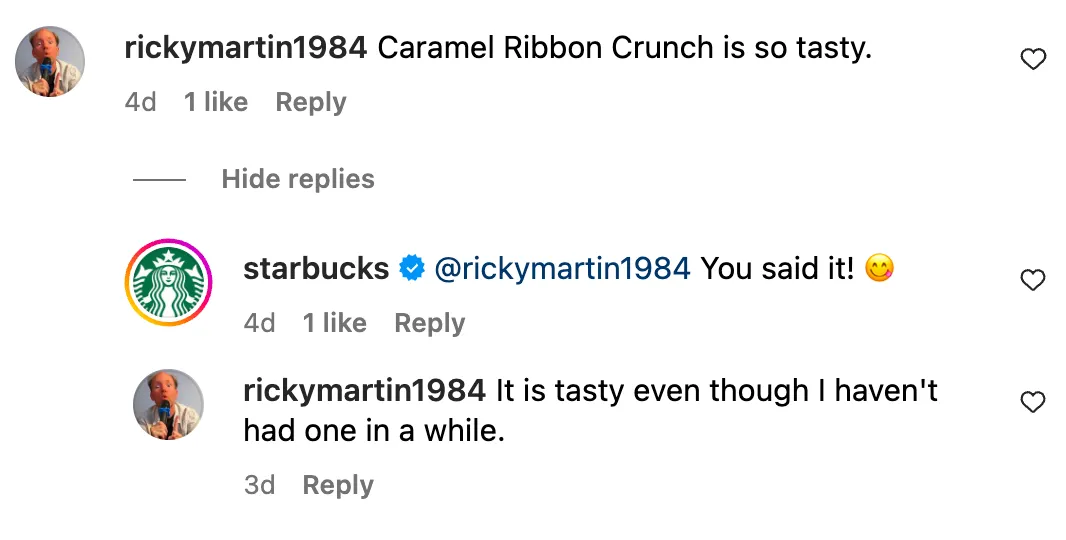Viewport: 1066px width, 540px height.
Task: Click the @rickymartin1984 mention in the Starbucks reply
Action: click(x=562, y=268)
